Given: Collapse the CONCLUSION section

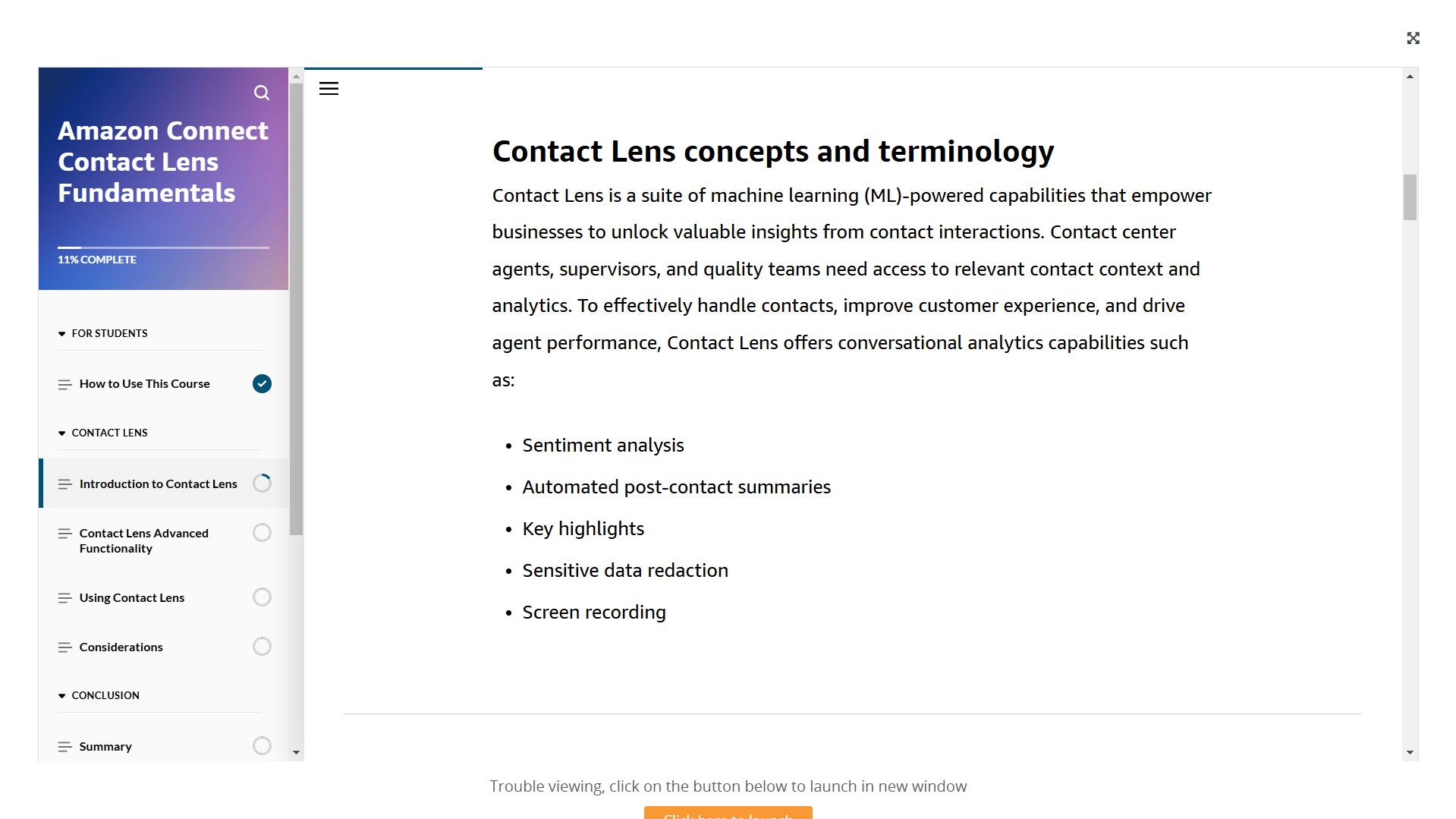Looking at the screenshot, I should click(62, 696).
